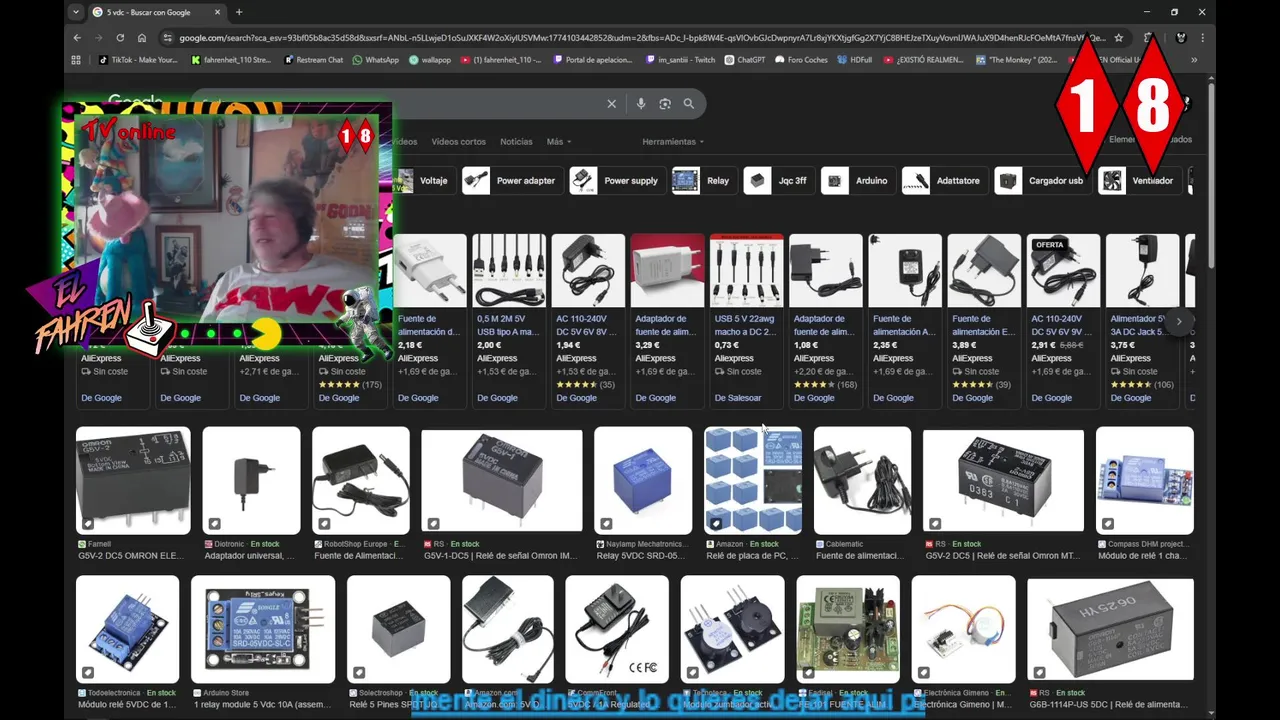
Task: Open the OFERTA AC 110-240V product card
Action: click(1063, 320)
